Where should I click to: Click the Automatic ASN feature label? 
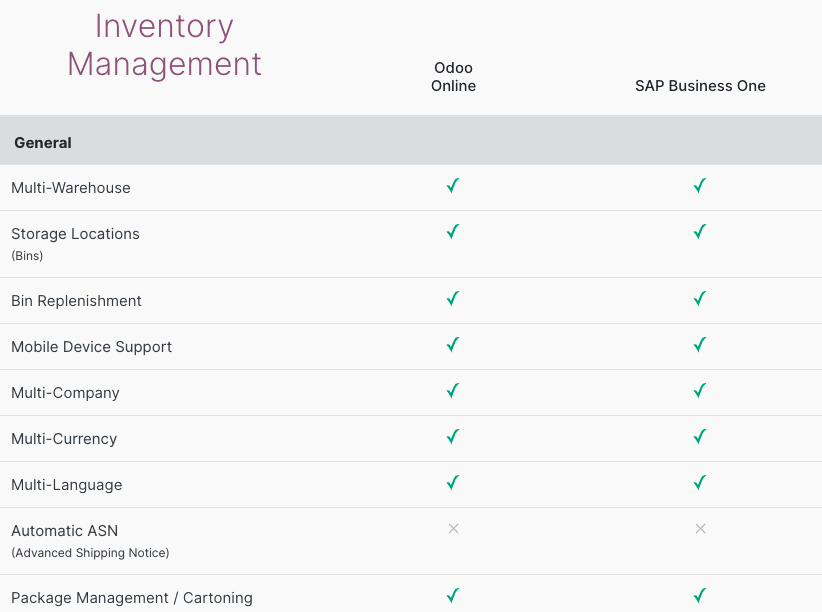[x=64, y=531]
